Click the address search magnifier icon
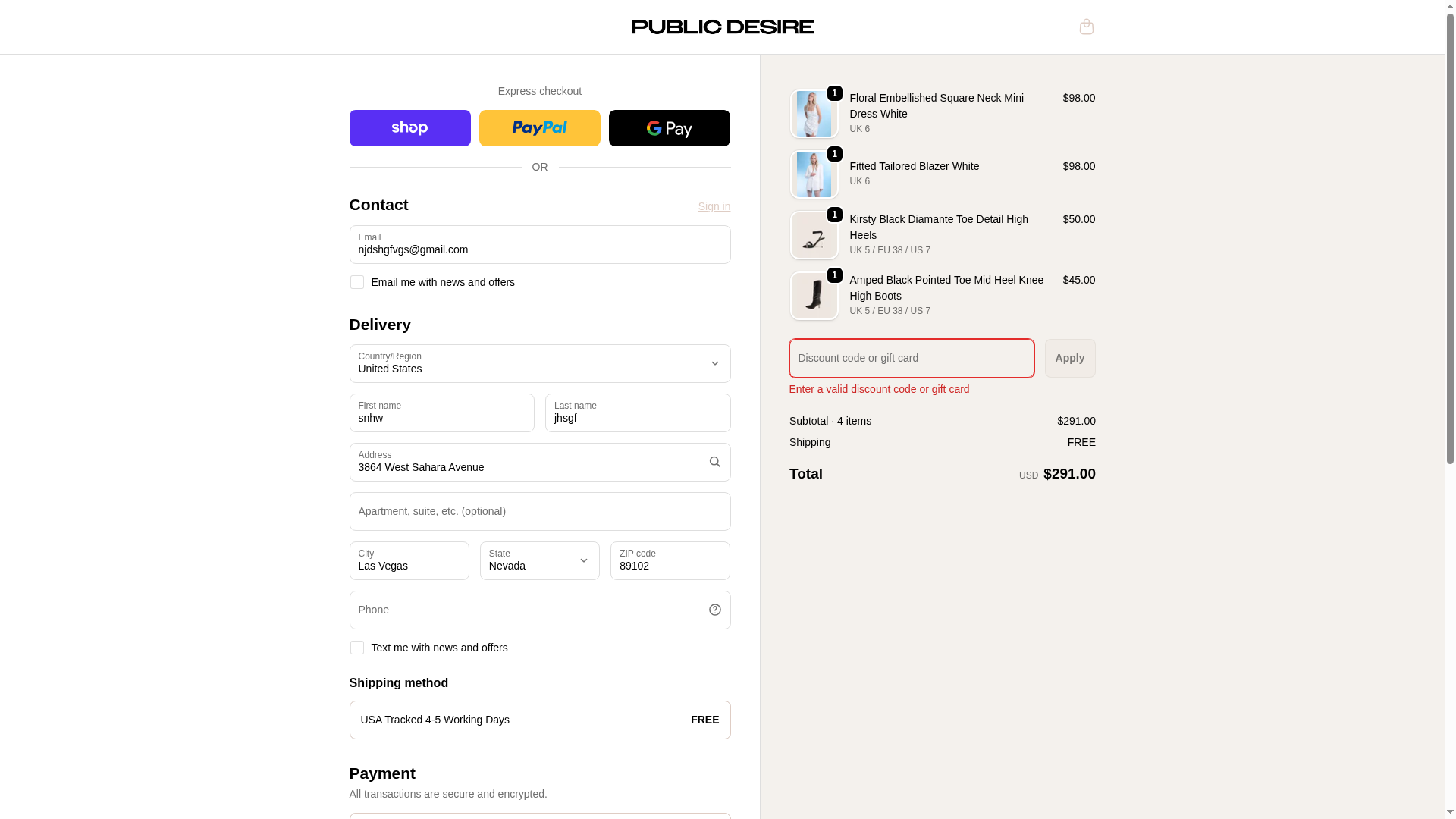The width and height of the screenshot is (1456, 819). coord(714,462)
